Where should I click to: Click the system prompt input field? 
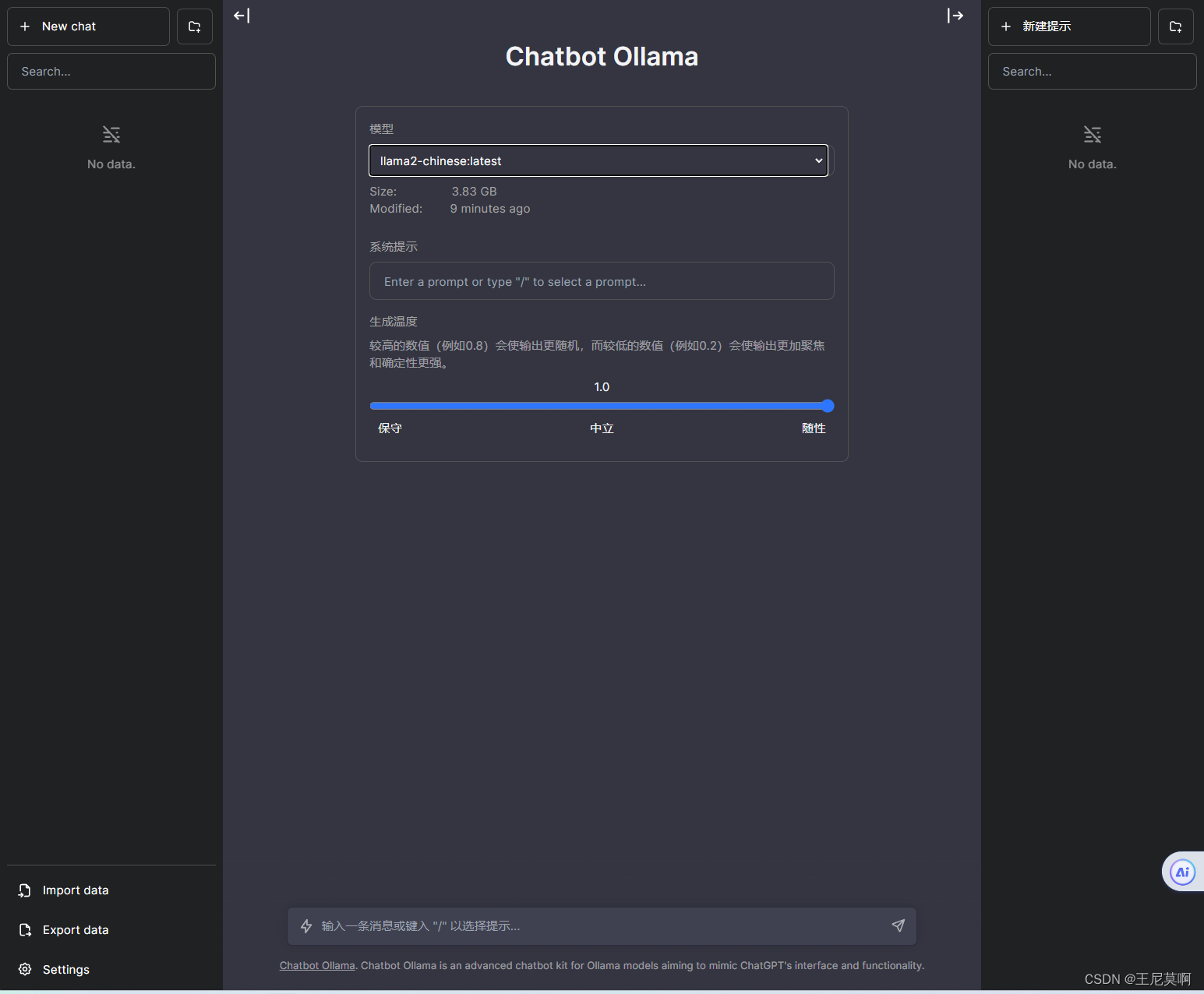click(x=602, y=281)
